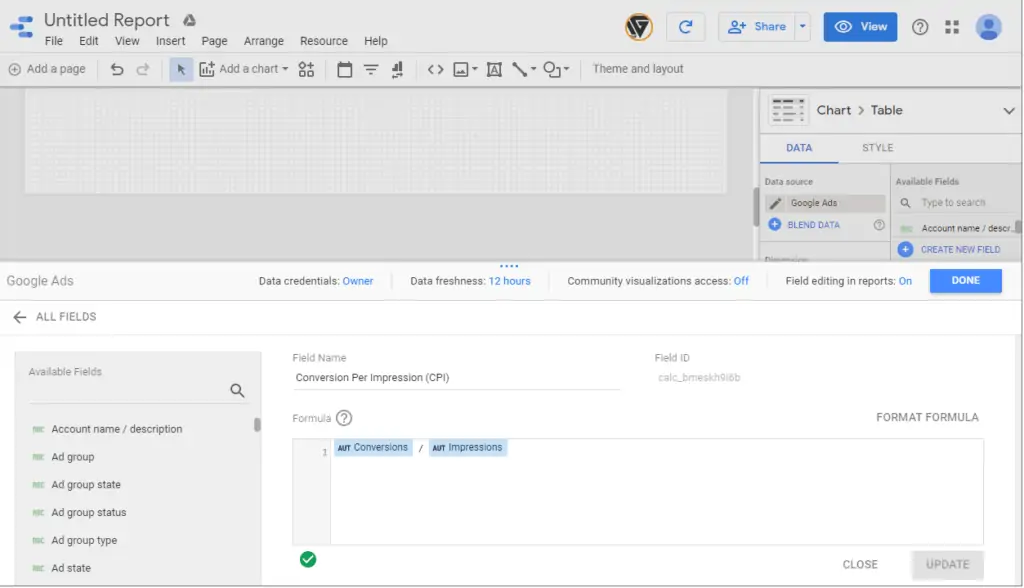The width and height of the screenshot is (1024, 588).
Task: Click the selection arrow tool
Action: click(181, 69)
